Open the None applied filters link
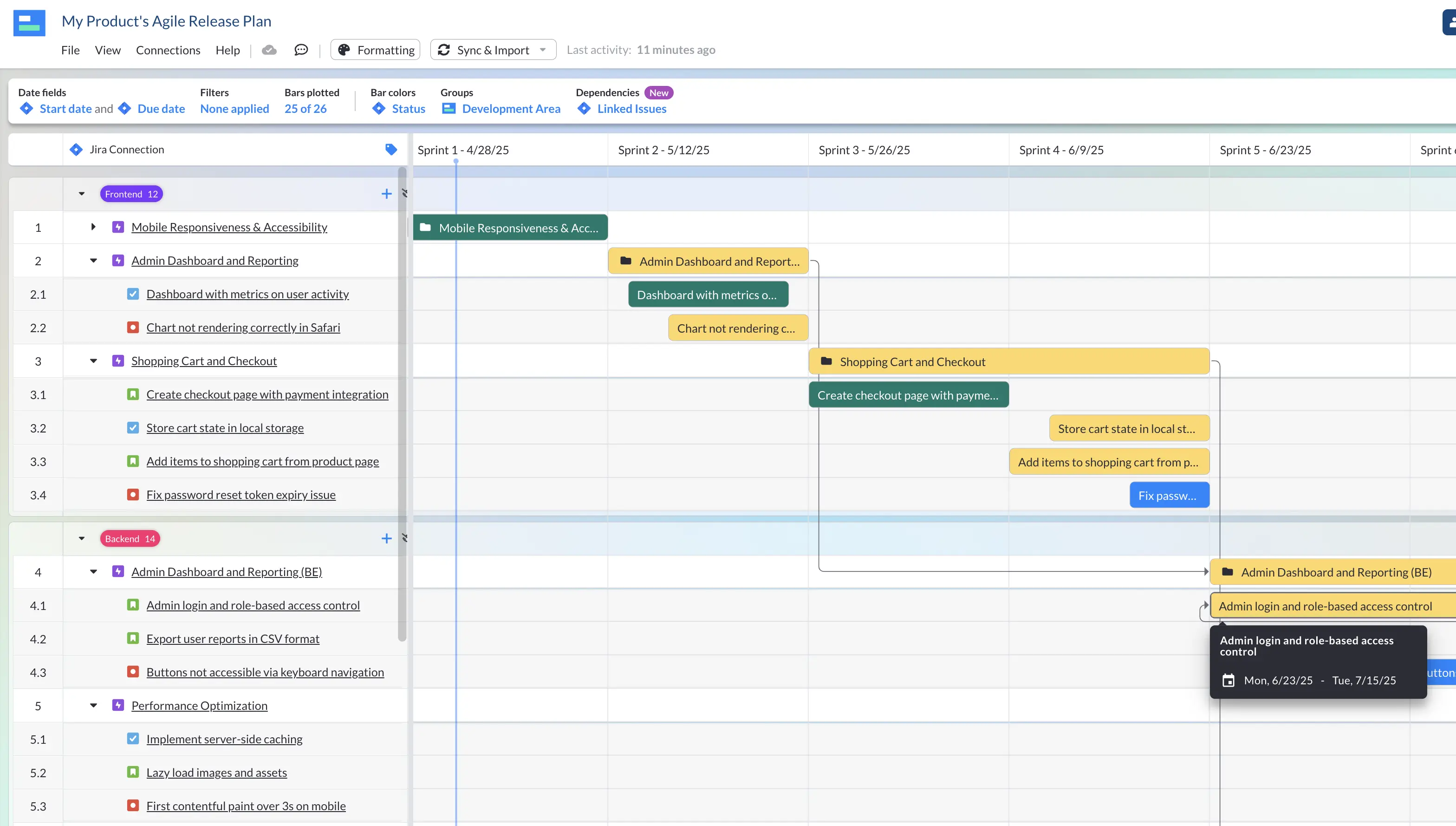Viewport: 1456px width, 826px height. coord(235,108)
